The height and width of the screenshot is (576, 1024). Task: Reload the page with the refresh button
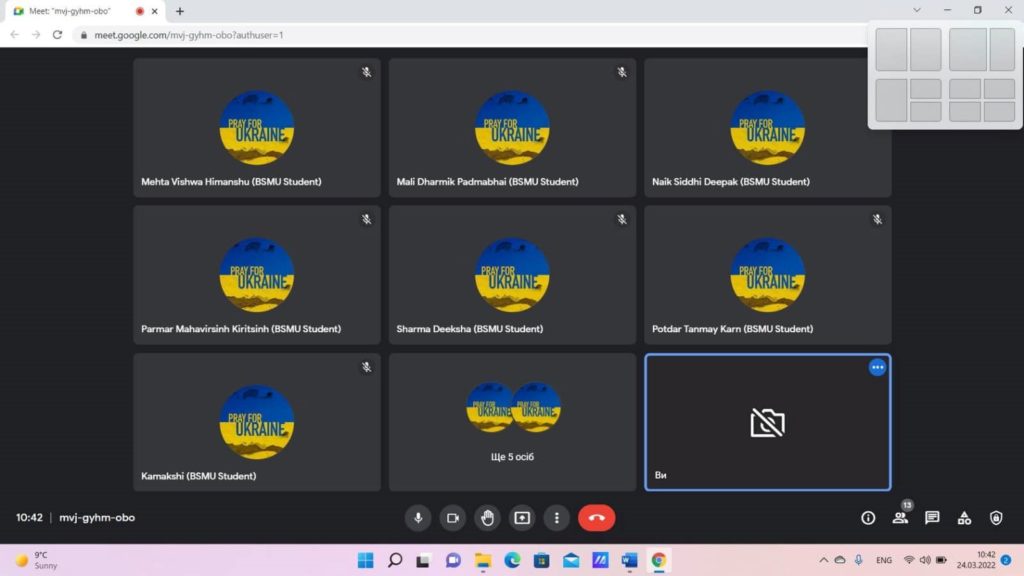point(57,34)
